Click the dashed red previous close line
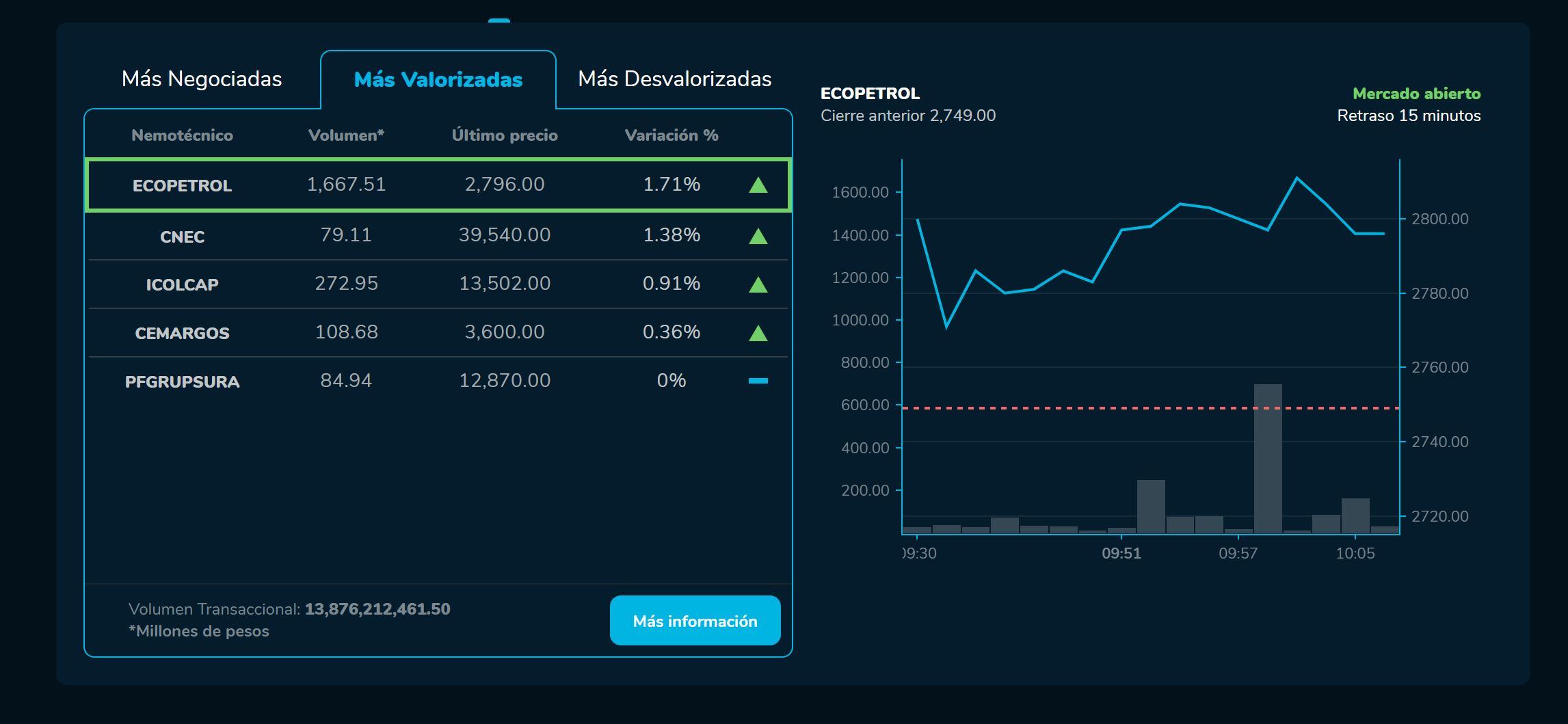1568x724 pixels. [1094, 408]
